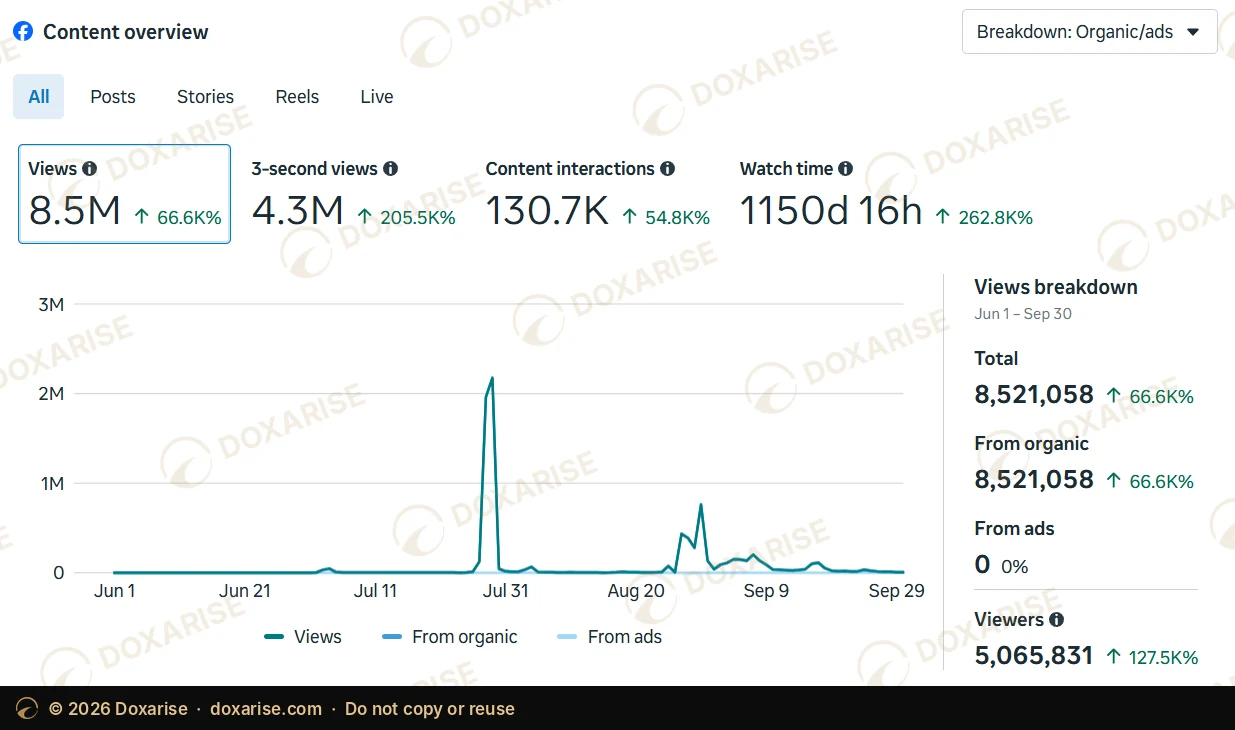The image size is (1235, 730).
Task: Click the Jun 1 – Sep 30 date range
Action: (x=1023, y=314)
